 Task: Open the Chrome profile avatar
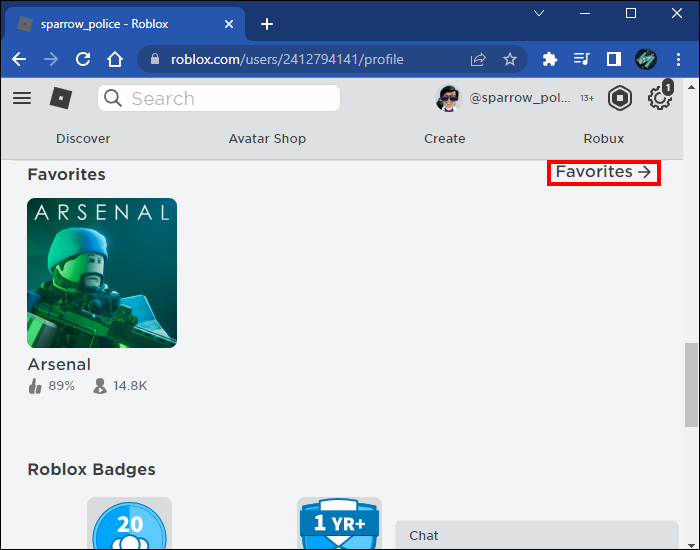coord(646,59)
